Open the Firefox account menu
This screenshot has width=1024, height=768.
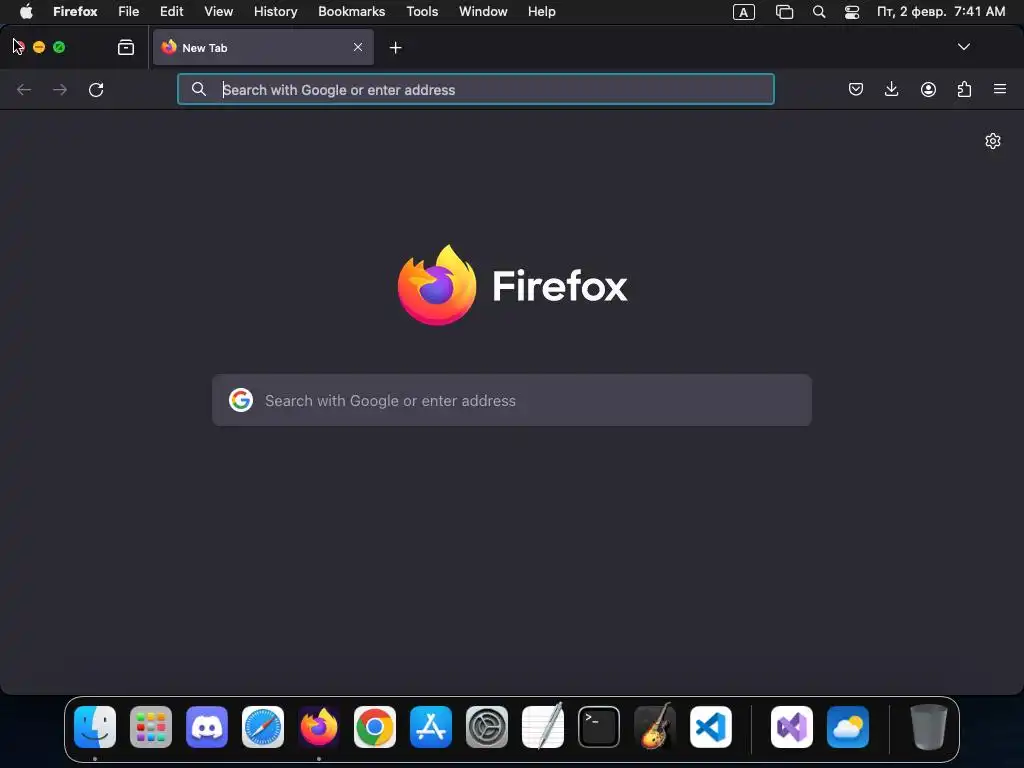tap(928, 89)
